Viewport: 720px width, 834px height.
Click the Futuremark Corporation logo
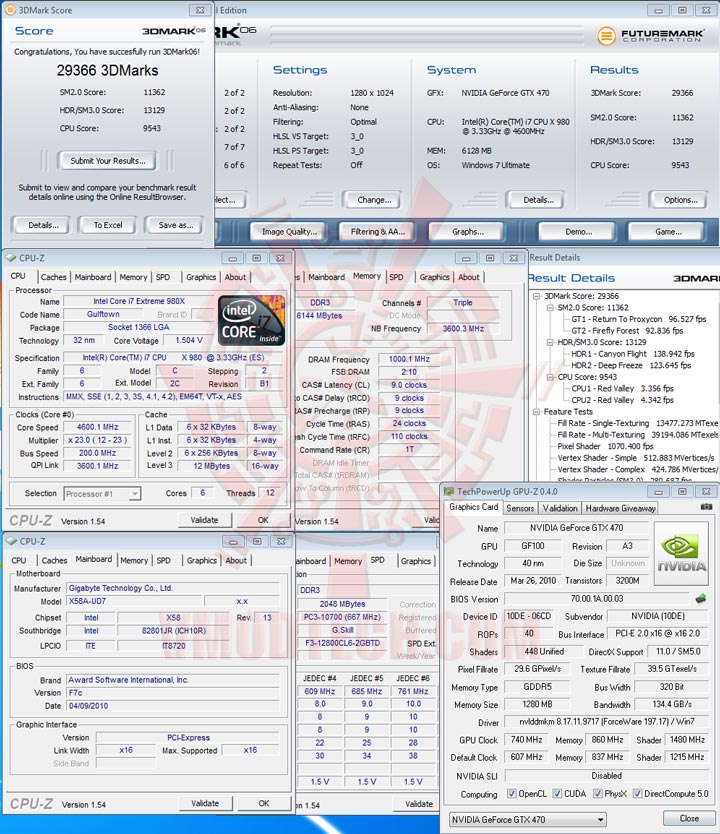(651, 36)
